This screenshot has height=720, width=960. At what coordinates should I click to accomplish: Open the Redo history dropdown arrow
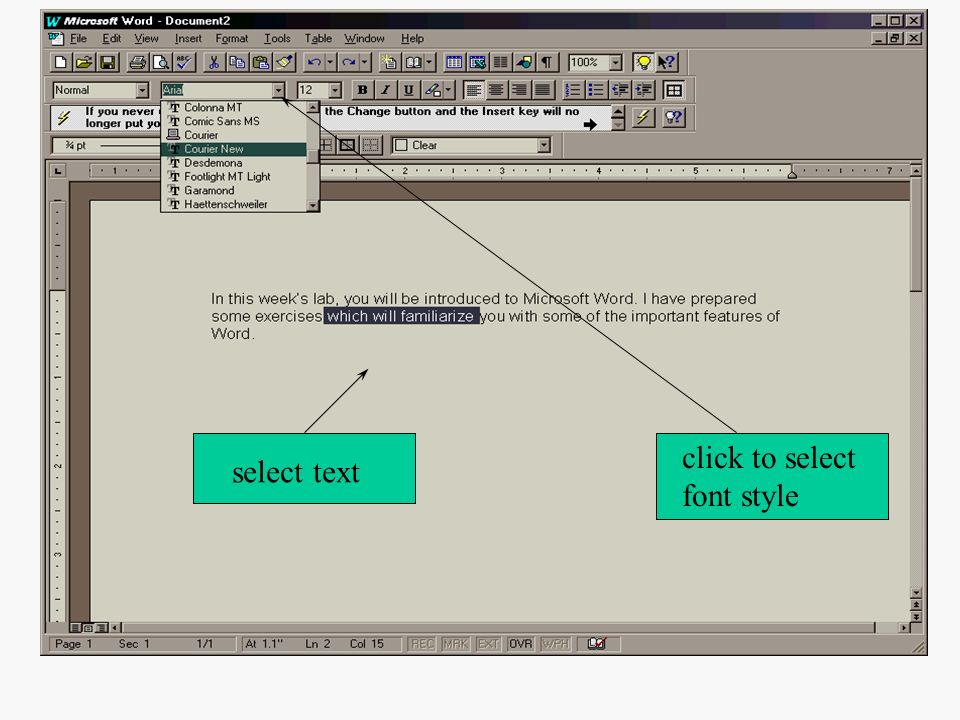point(365,62)
